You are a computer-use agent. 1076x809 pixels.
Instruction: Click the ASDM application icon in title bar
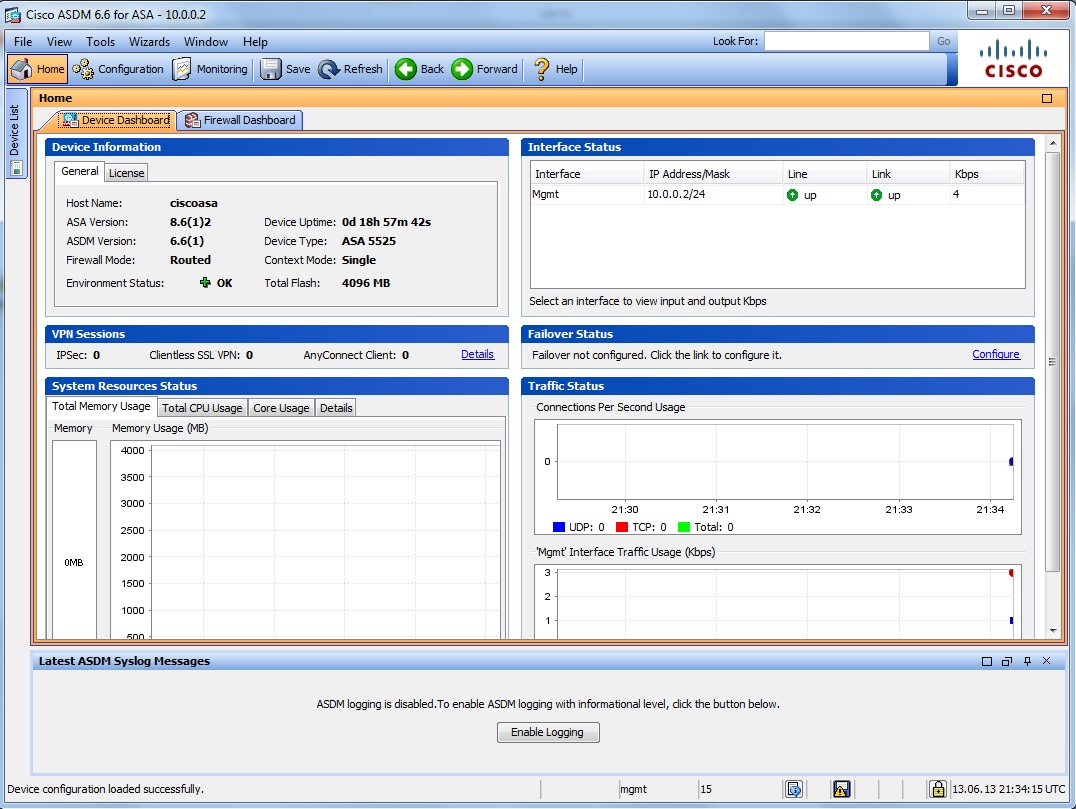point(12,14)
